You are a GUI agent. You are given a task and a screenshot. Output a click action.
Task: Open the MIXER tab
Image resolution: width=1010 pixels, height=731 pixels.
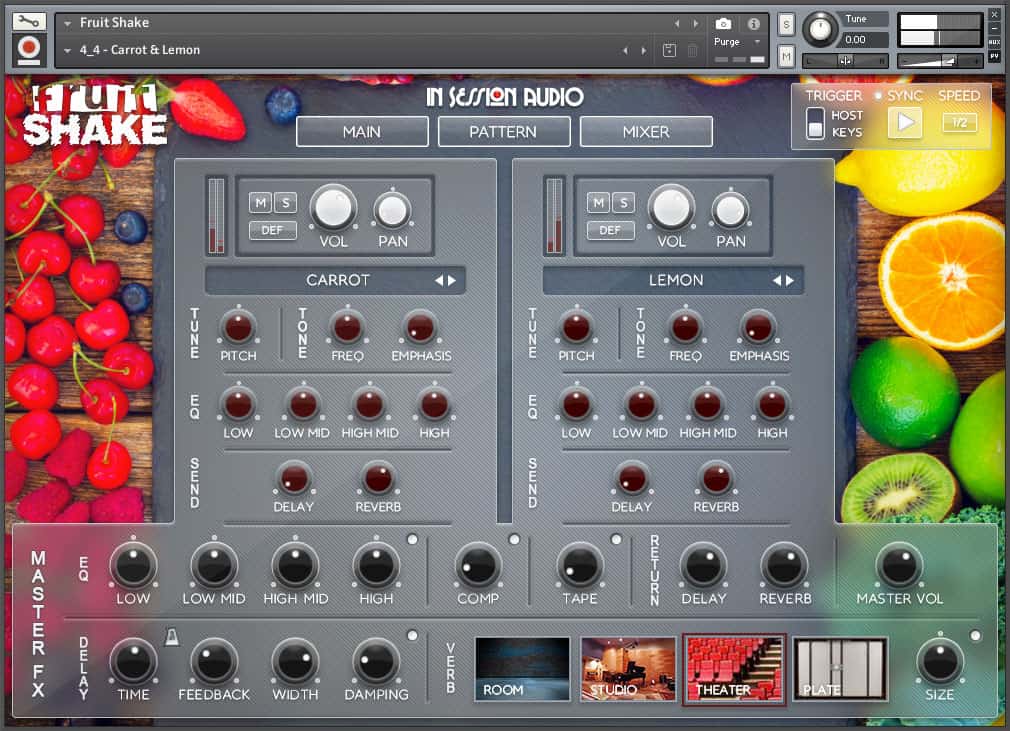coord(646,131)
